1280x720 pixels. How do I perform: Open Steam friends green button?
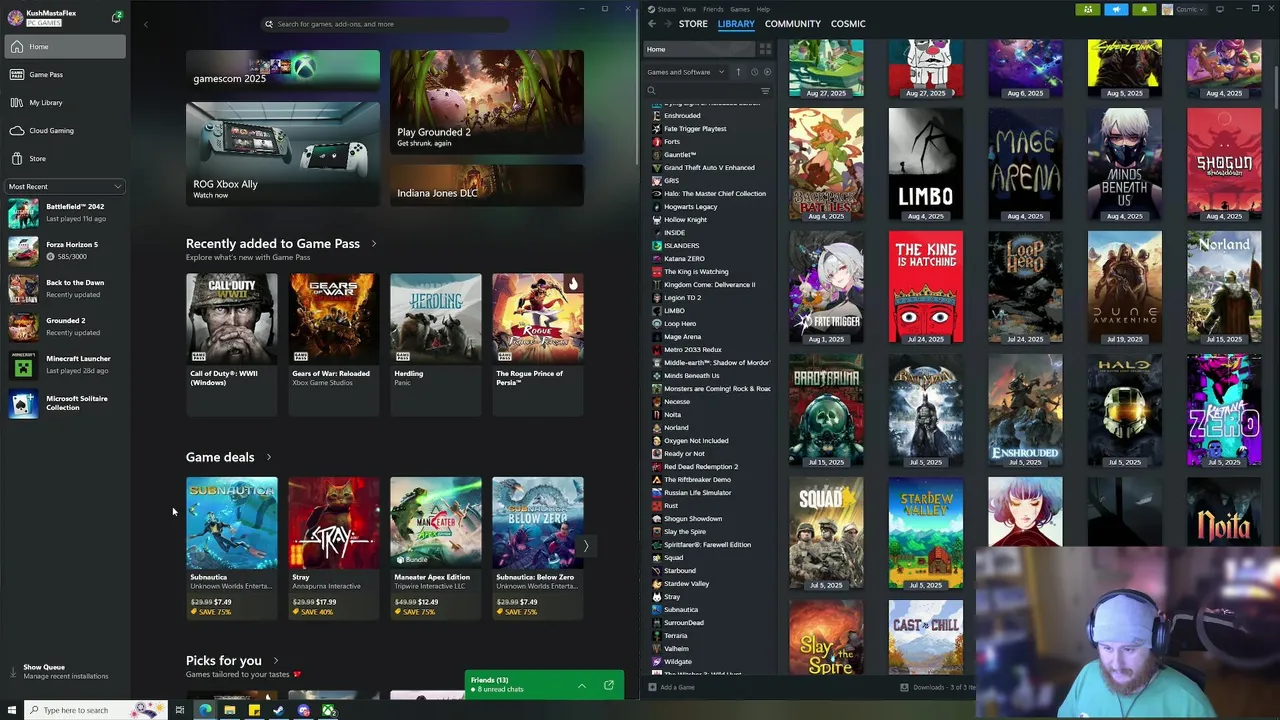1088,9
